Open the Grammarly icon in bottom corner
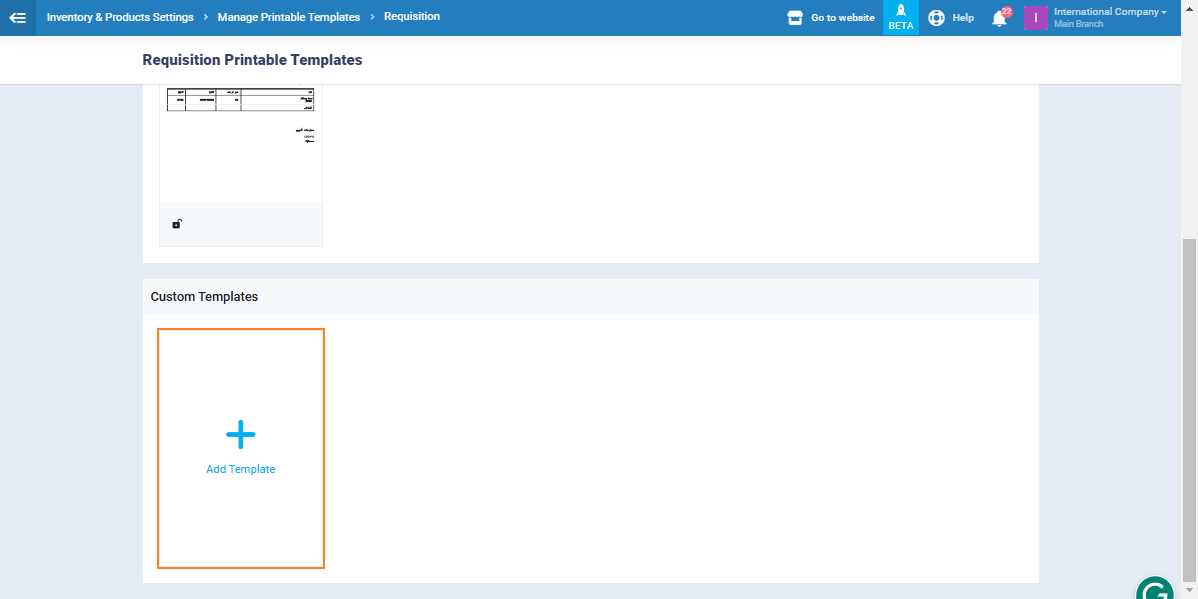This screenshot has width=1198, height=599. pyautogui.click(x=1155, y=589)
